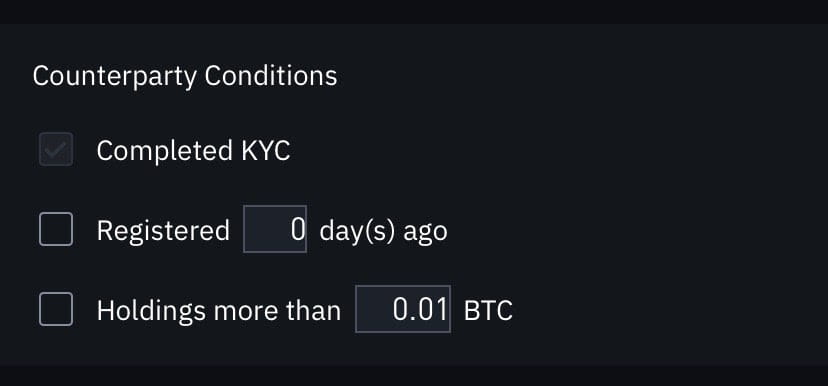
Task: Click the day(s) ago label
Action: click(383, 231)
